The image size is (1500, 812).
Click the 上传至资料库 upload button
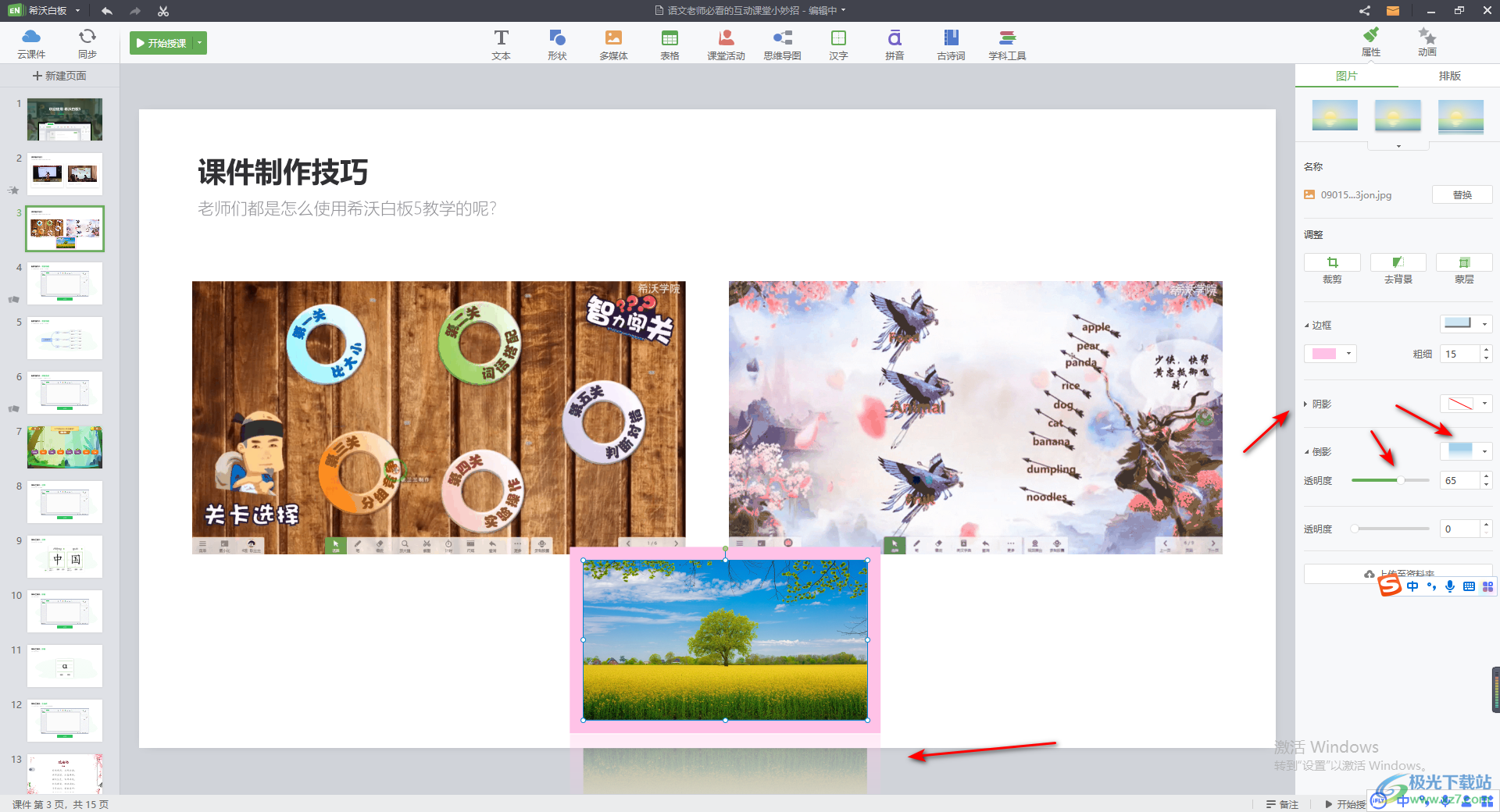point(1398,574)
